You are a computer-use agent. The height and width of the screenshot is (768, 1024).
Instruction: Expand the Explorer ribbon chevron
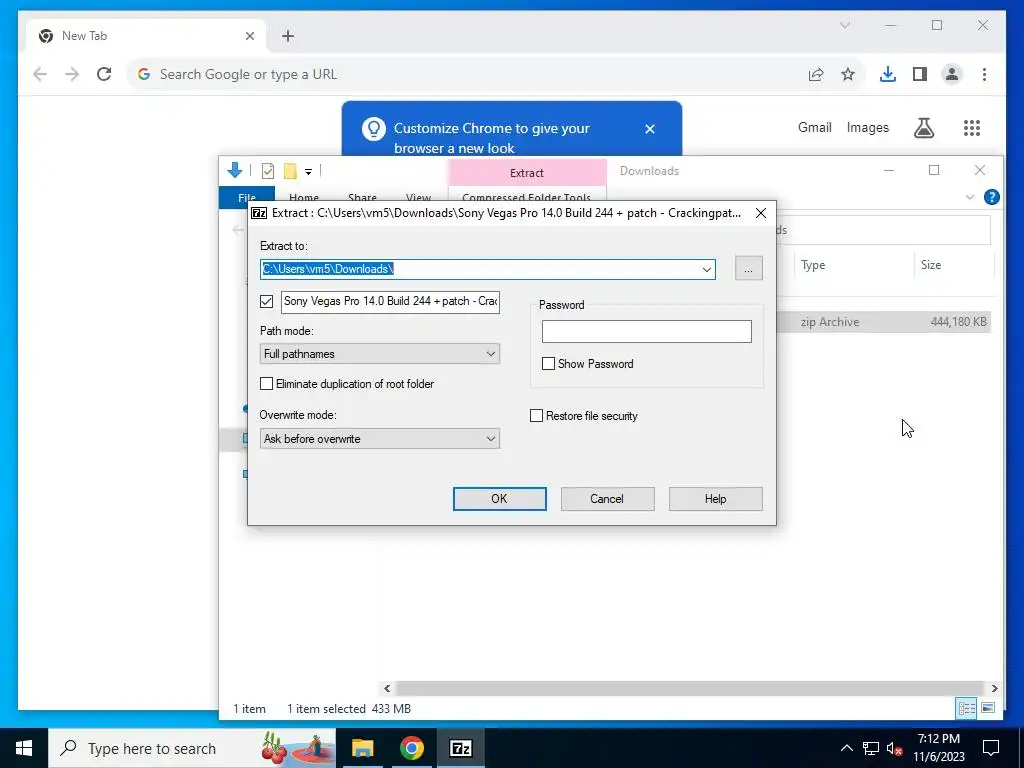(970, 197)
